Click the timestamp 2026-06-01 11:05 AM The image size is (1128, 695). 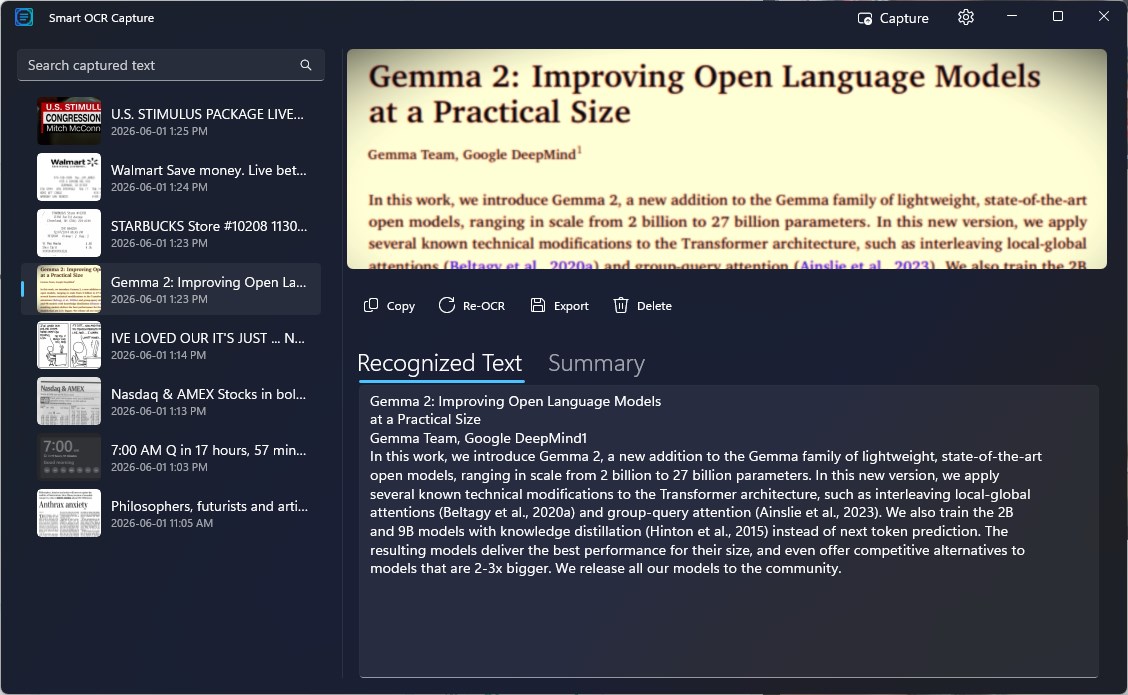162,524
